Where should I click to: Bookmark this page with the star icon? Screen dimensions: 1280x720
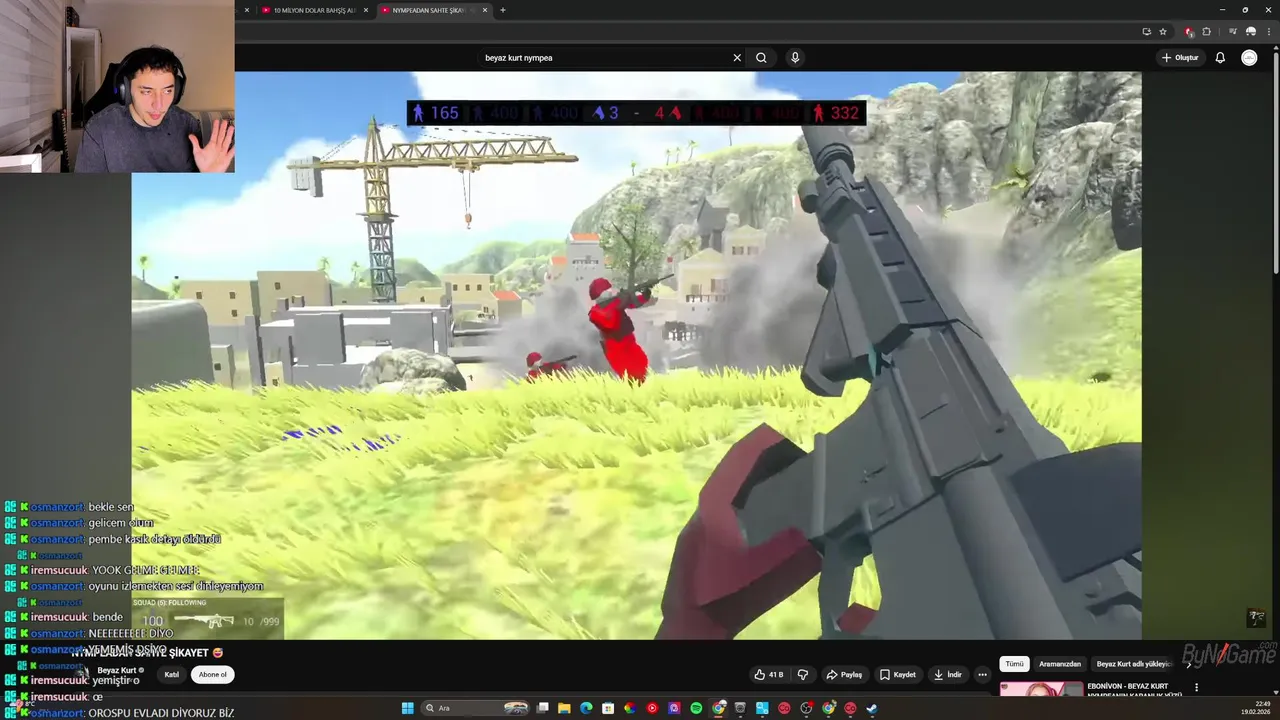1163,32
